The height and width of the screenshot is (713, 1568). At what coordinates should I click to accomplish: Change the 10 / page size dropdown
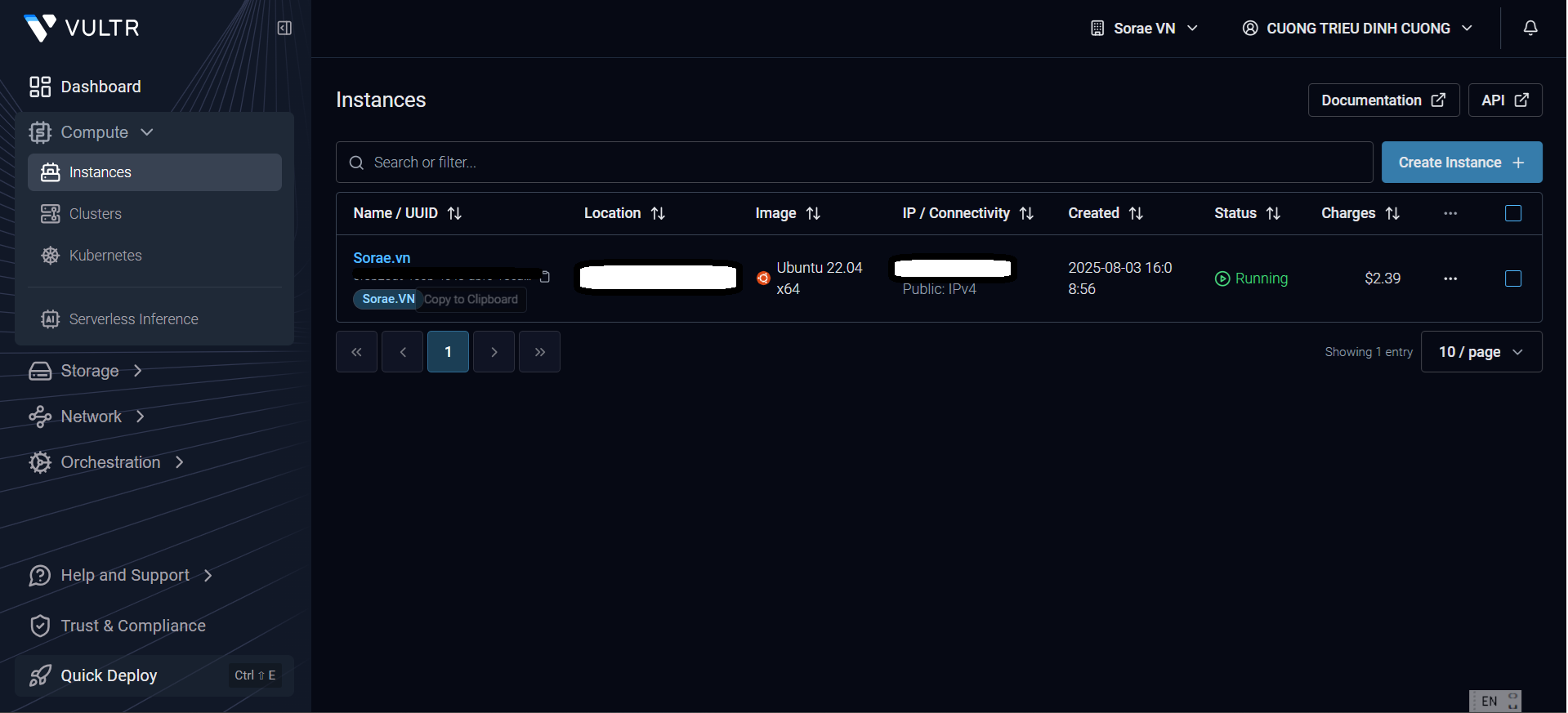tap(1481, 352)
